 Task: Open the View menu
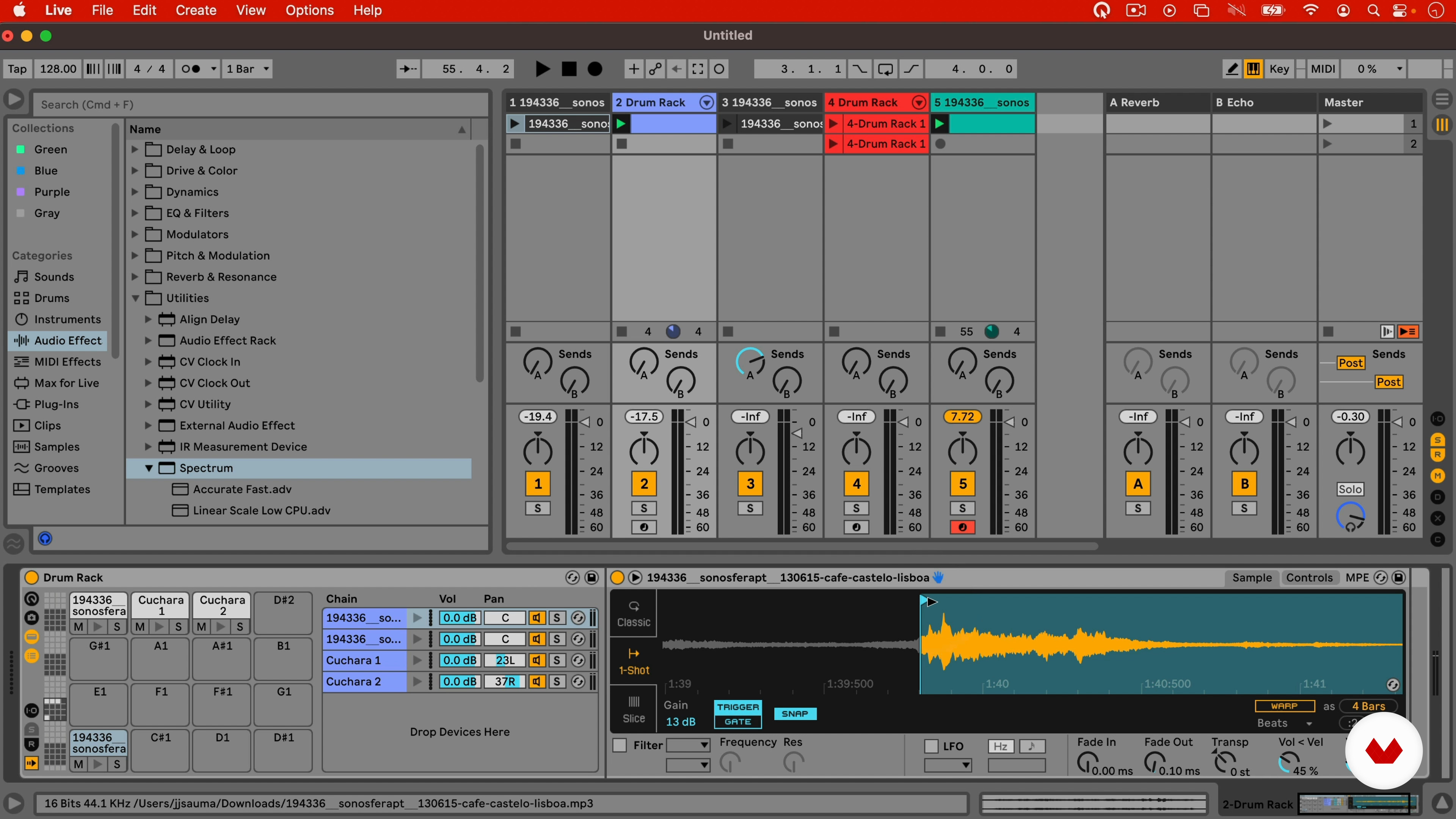[250, 10]
